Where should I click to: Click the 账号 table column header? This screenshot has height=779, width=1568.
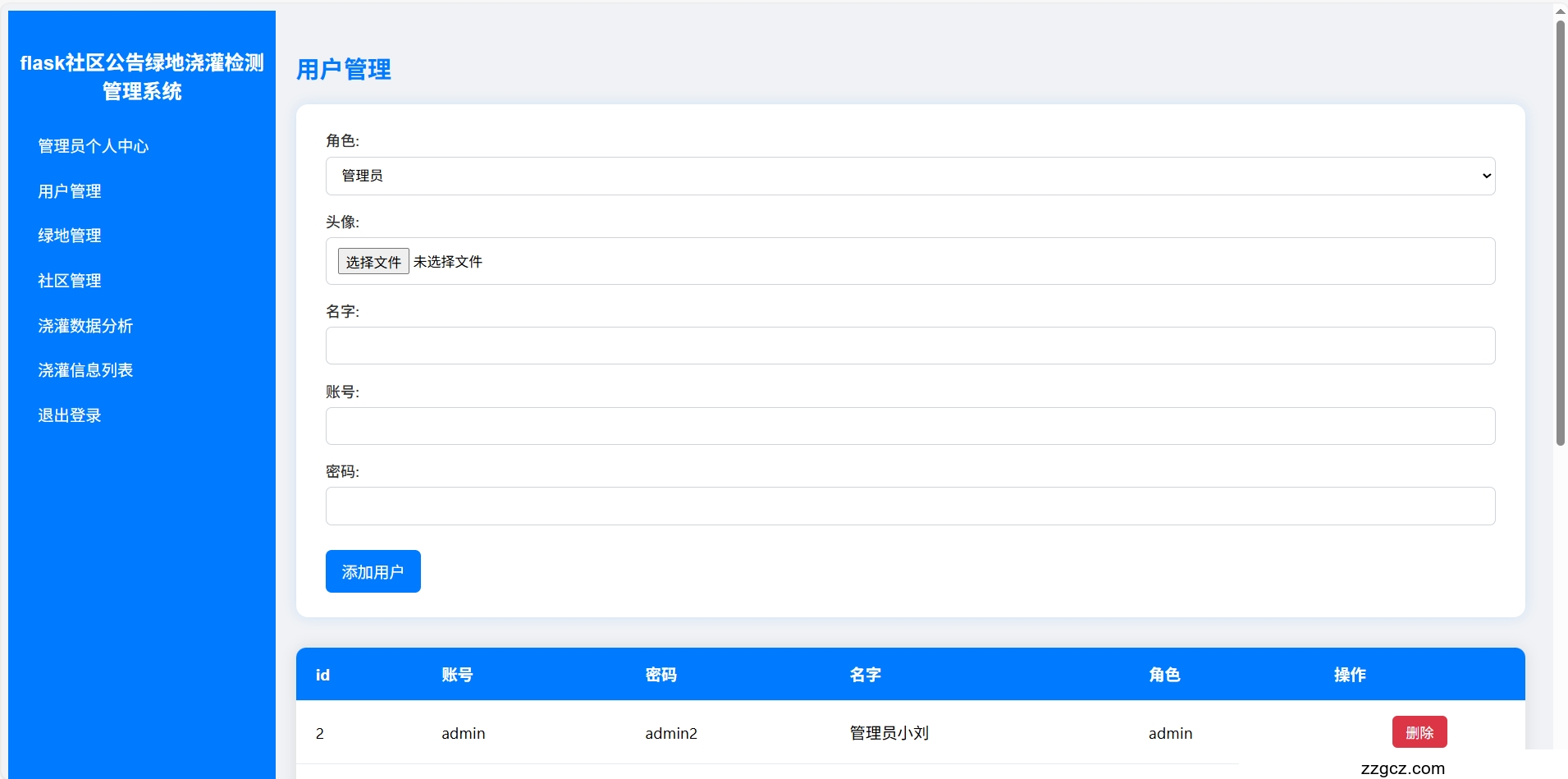[457, 675]
